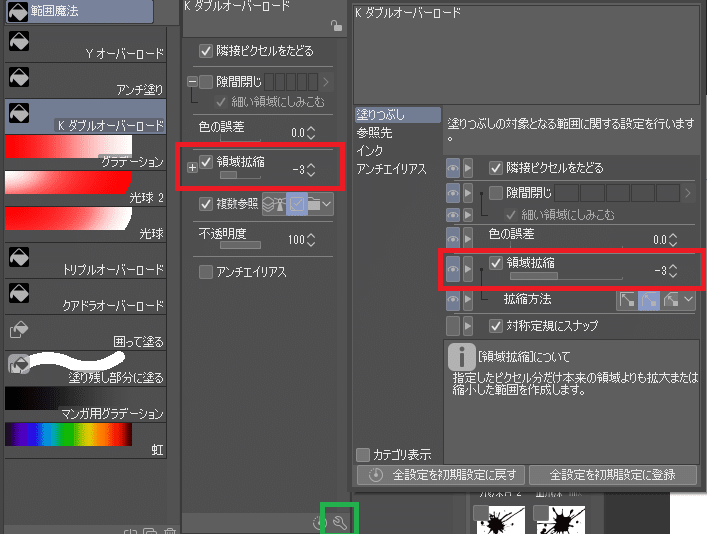Collapse the 隙間閉じ group with minus button
Image resolution: width=707 pixels, height=534 pixels.
click(193, 82)
